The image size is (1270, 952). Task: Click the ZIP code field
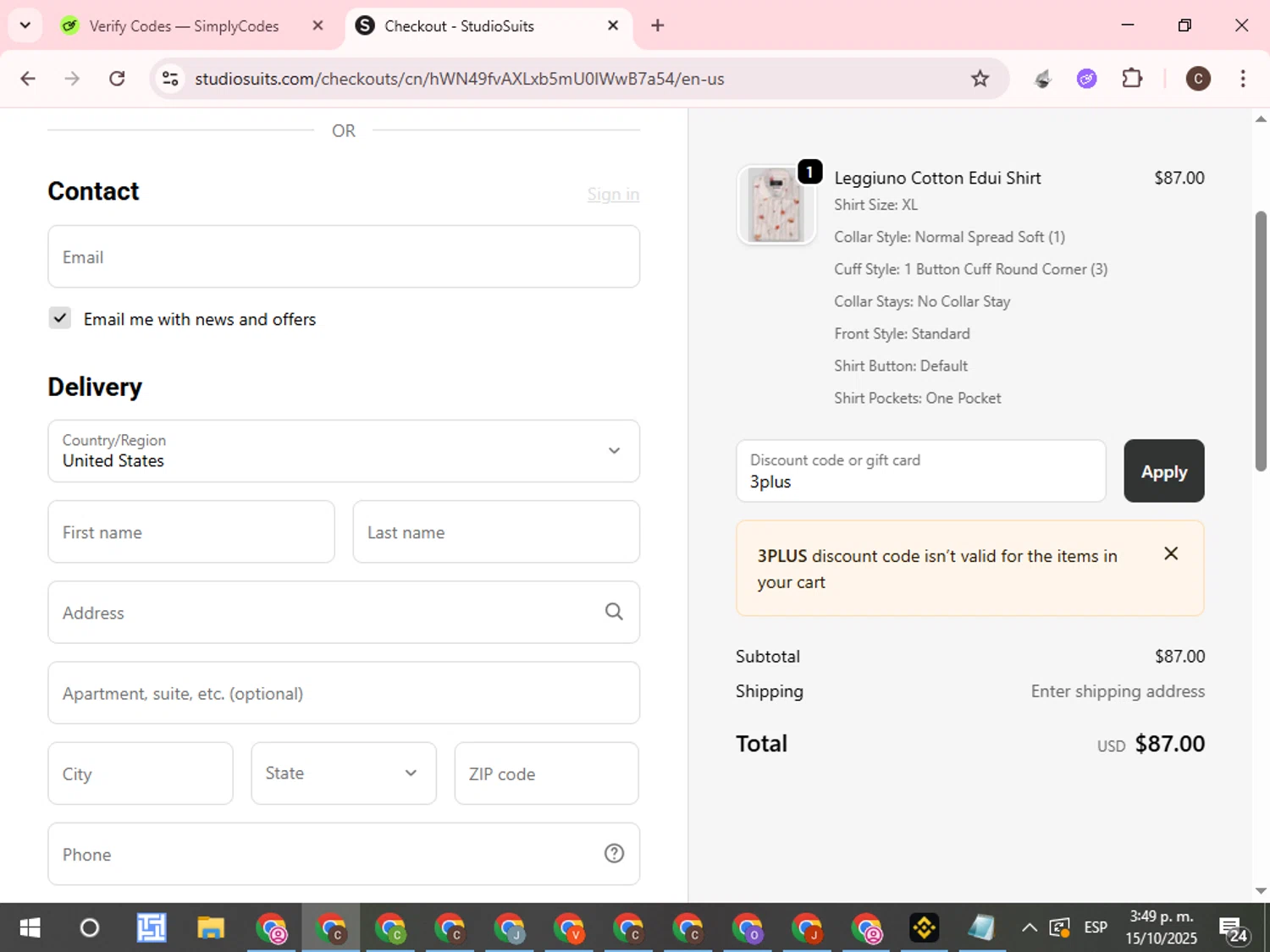[547, 773]
